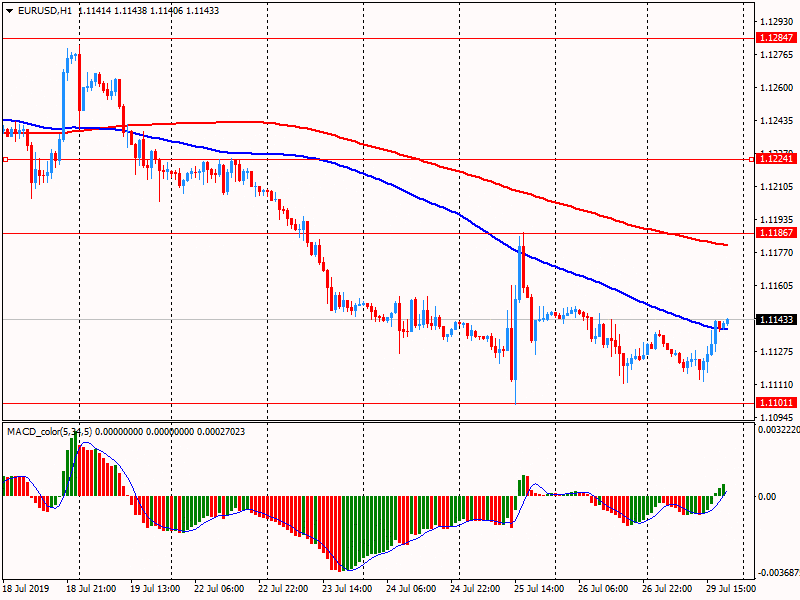
Task: Click the 1.11605 price scale value
Action: (x=777, y=286)
